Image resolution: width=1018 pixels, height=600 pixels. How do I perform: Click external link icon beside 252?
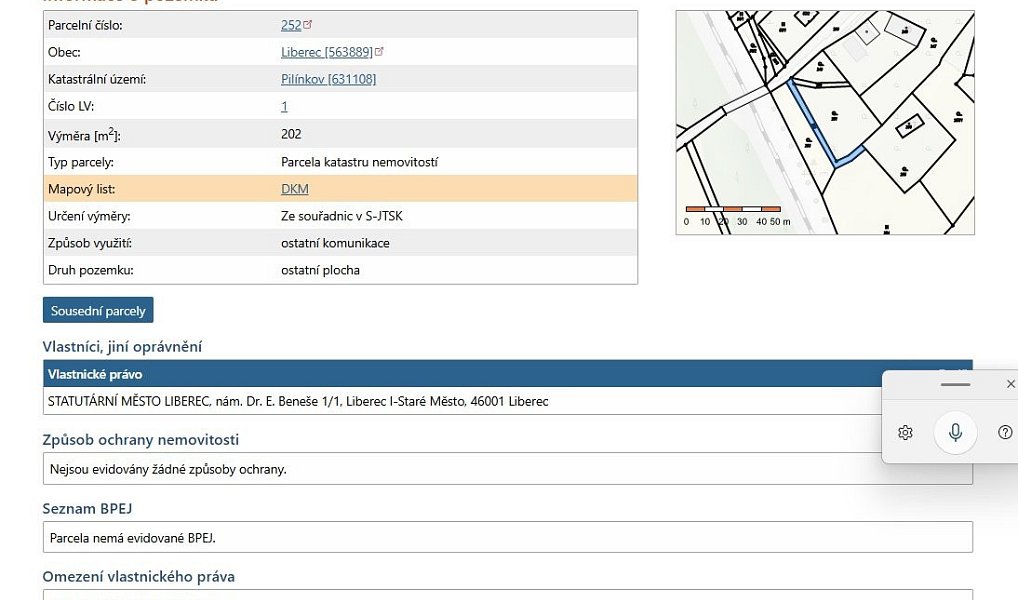click(x=308, y=24)
